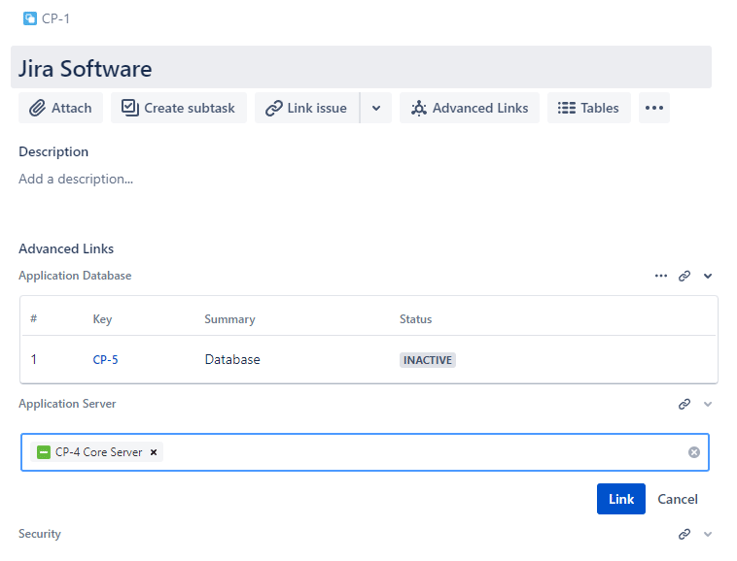Screen dimensions: 737x561
Task: Open the Advanced Links toolbar button
Action: (x=470, y=108)
